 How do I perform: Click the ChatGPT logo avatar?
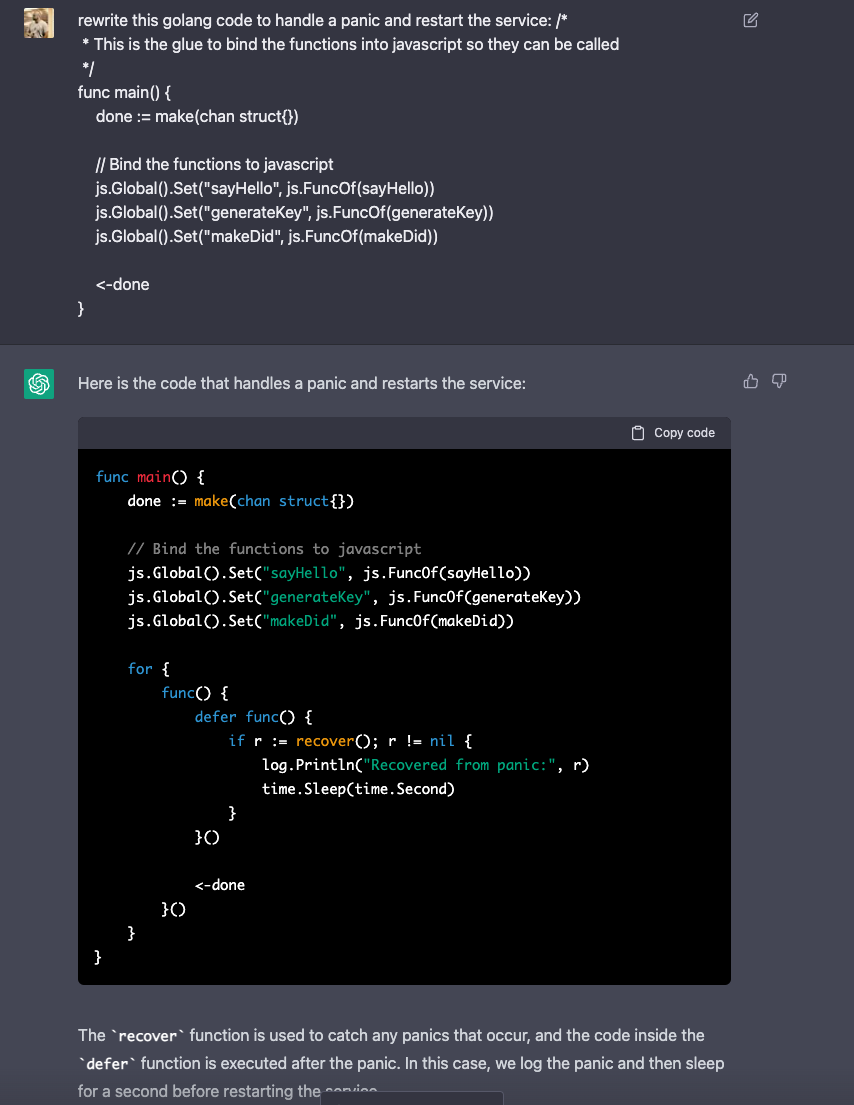pos(39,383)
